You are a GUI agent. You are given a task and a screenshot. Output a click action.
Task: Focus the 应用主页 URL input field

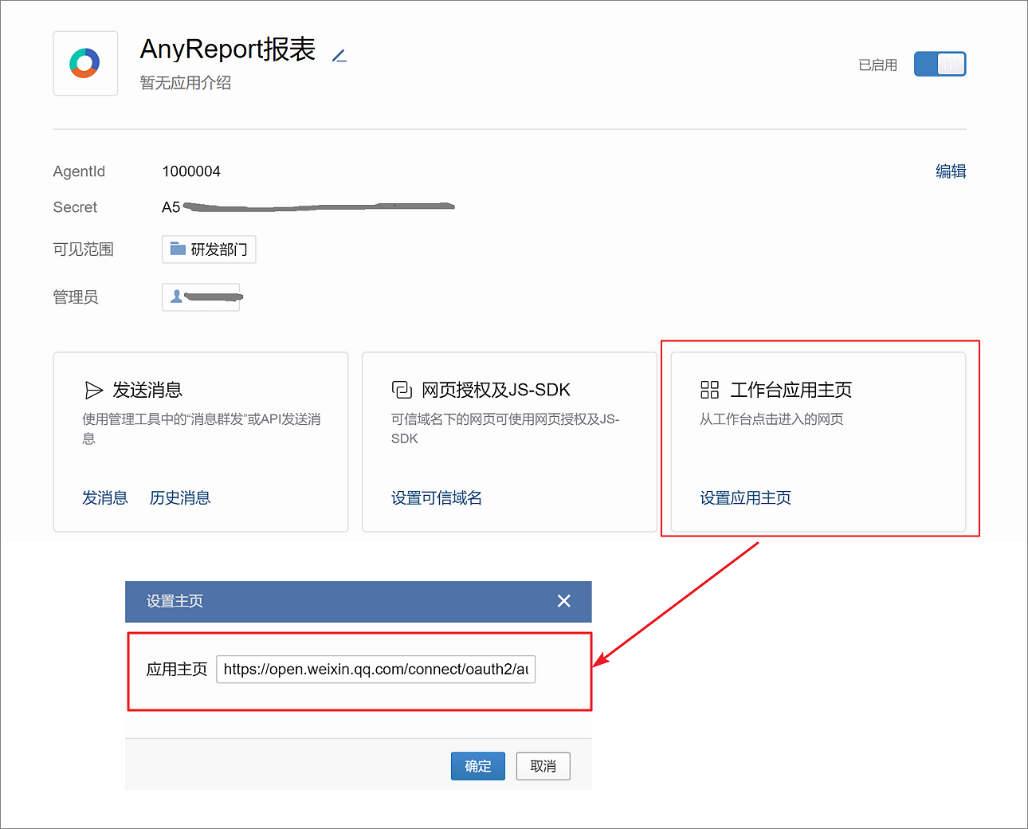pyautogui.click(x=376, y=669)
